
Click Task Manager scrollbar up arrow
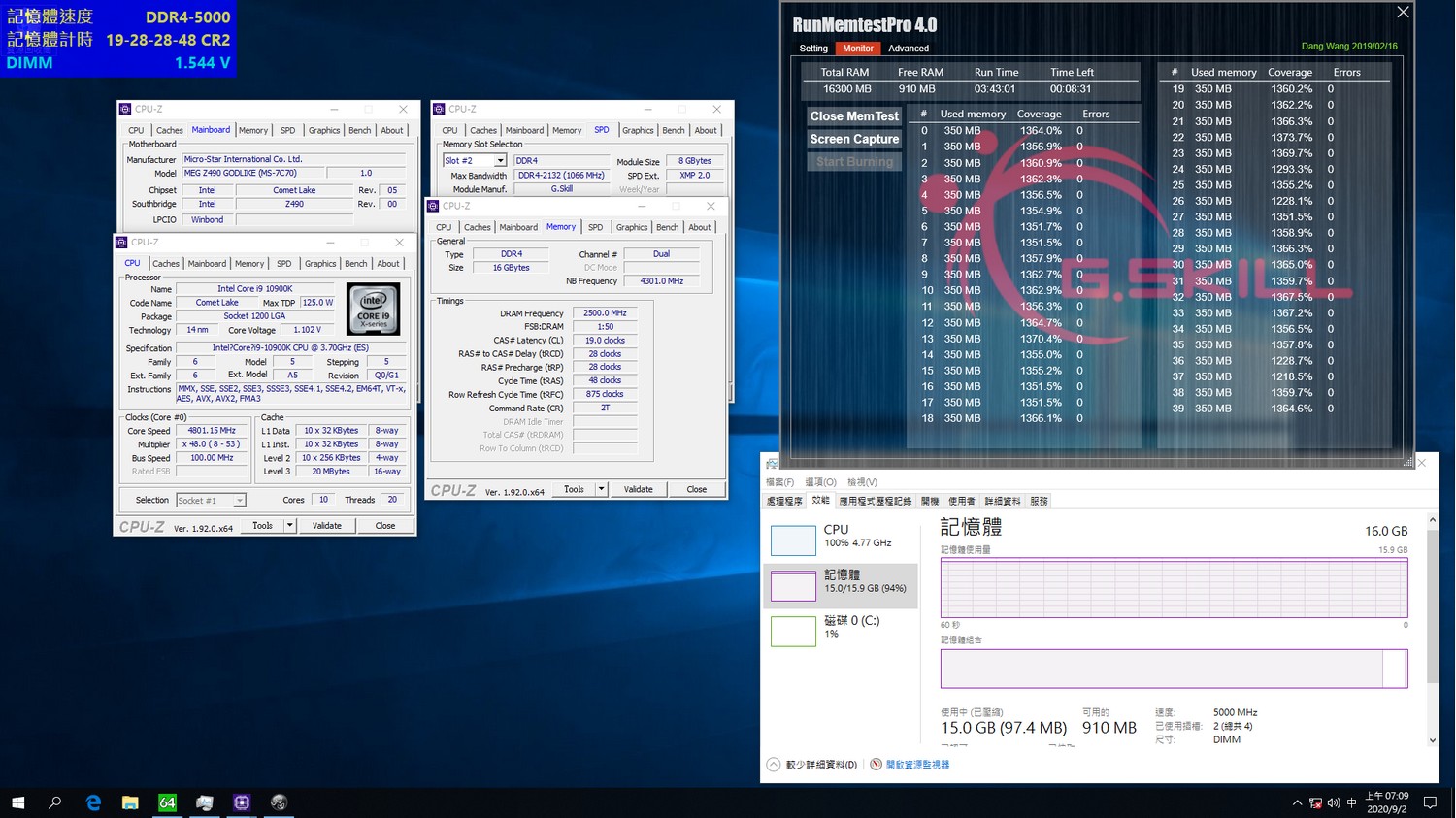tap(1432, 521)
